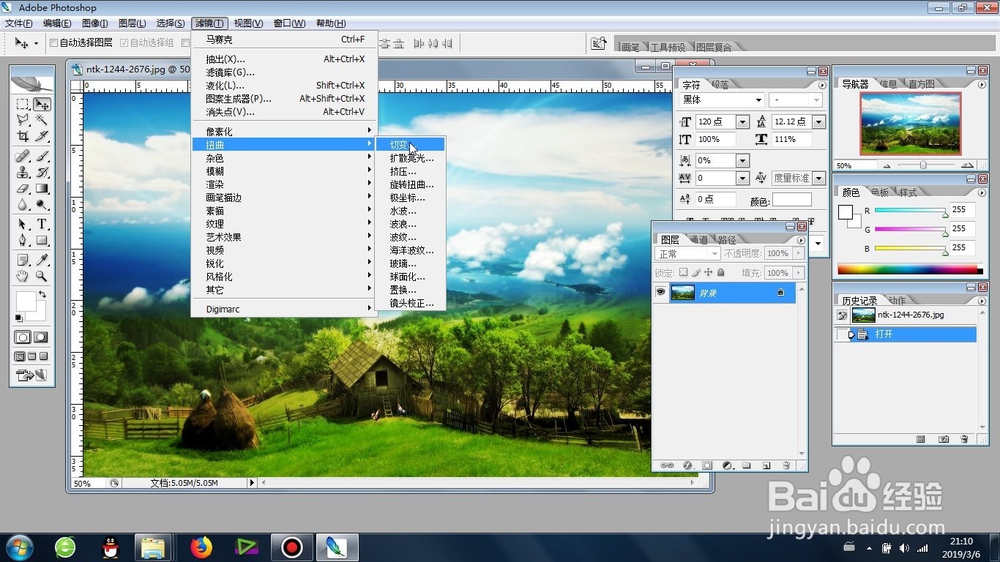Open the tracking value 0 dropdown

(742, 179)
